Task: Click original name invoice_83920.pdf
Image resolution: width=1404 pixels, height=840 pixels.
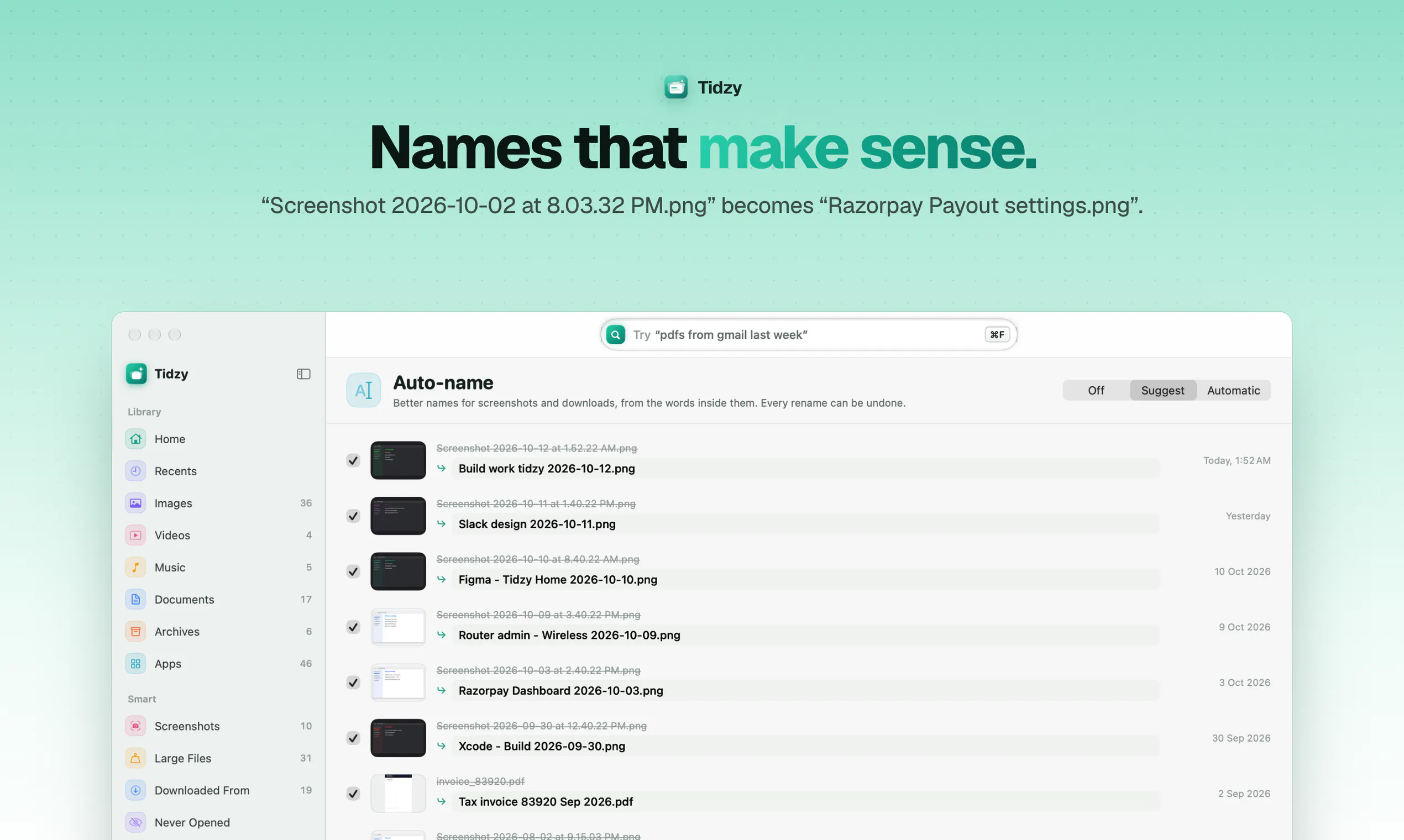Action: click(480, 781)
